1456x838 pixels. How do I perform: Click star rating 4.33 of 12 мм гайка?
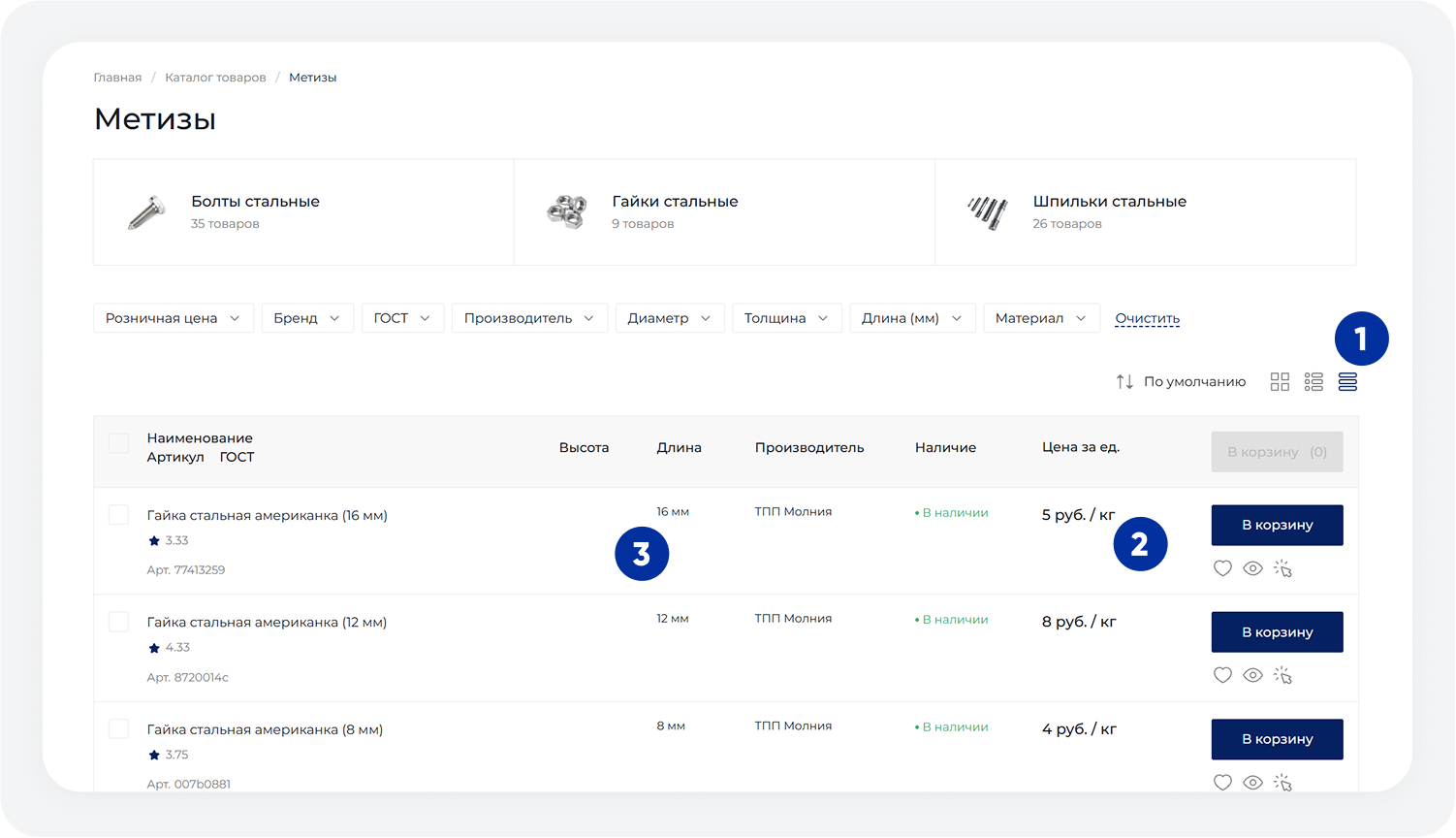click(x=169, y=648)
